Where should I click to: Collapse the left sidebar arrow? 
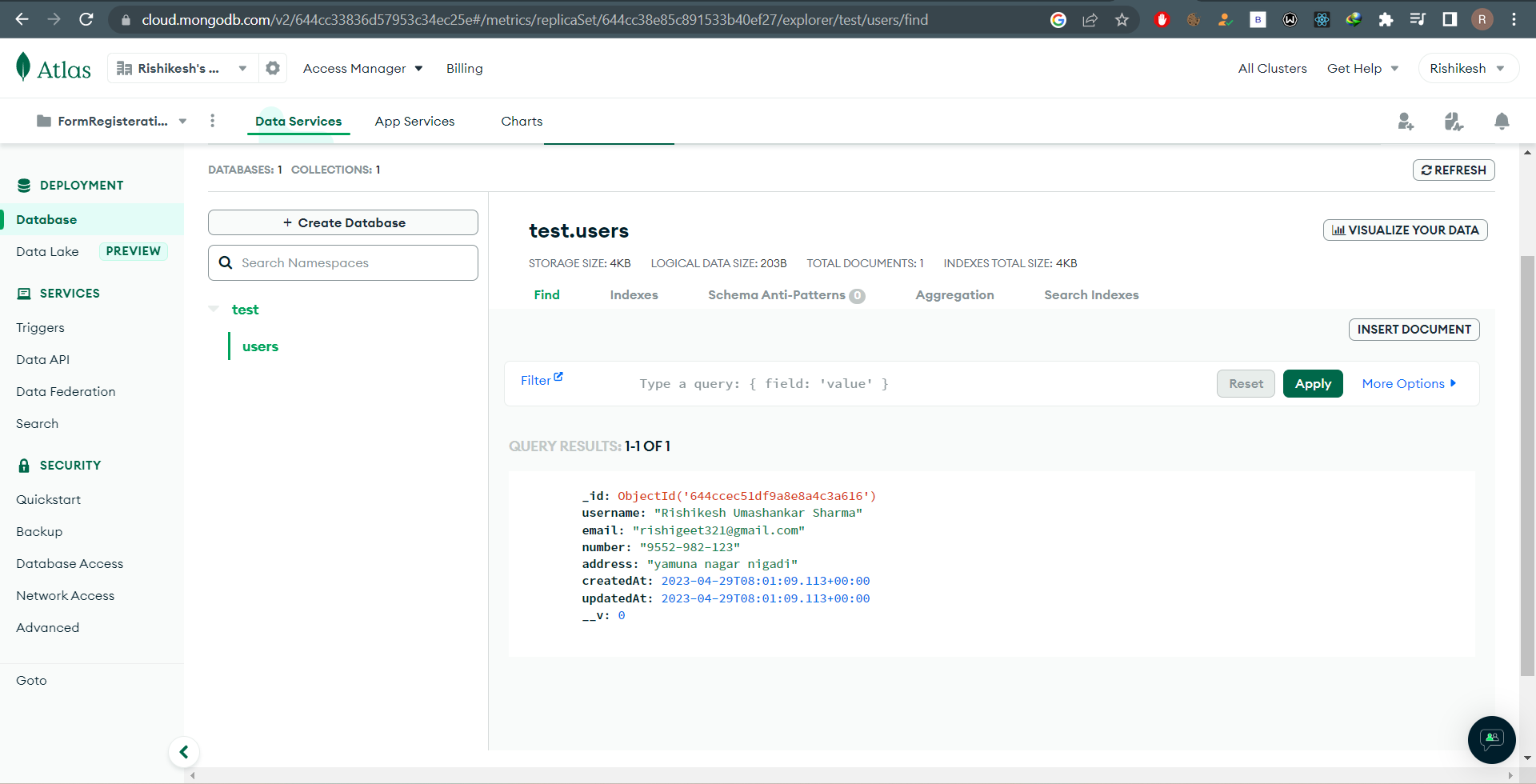(184, 752)
